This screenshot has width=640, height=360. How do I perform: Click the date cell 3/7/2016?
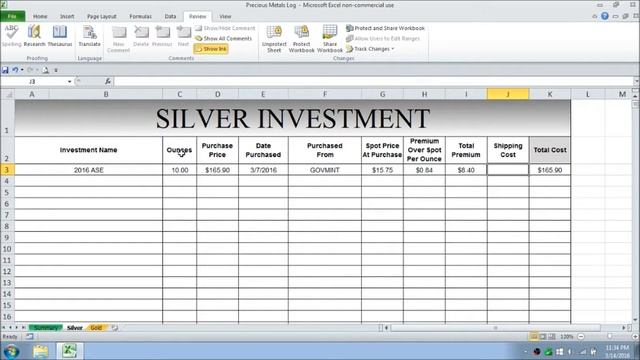point(263,170)
